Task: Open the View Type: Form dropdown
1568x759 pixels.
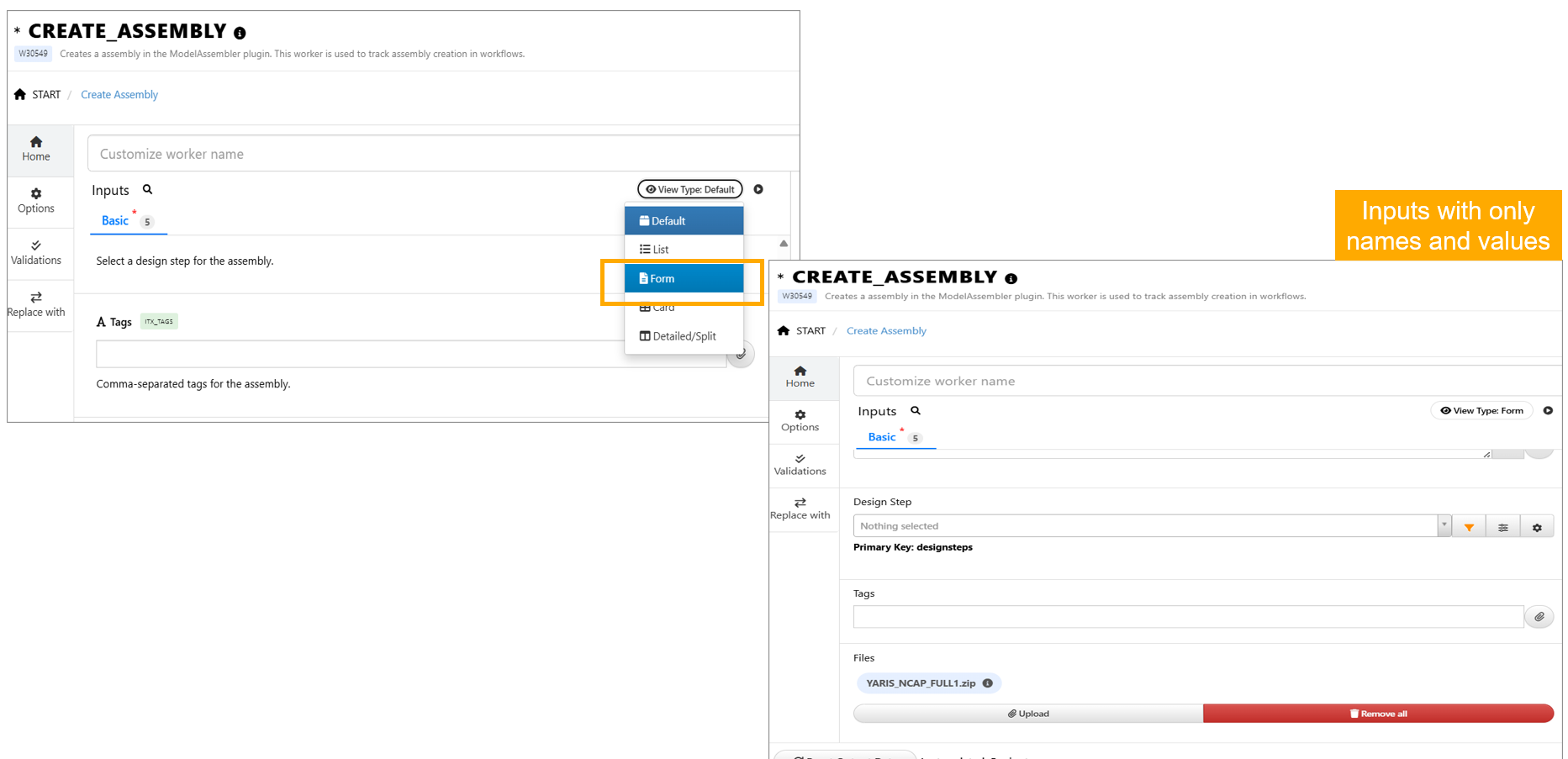Action: coord(1481,411)
